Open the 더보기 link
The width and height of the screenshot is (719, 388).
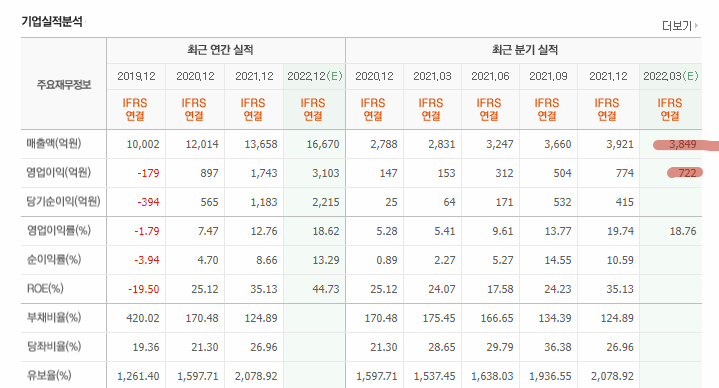click(x=680, y=26)
